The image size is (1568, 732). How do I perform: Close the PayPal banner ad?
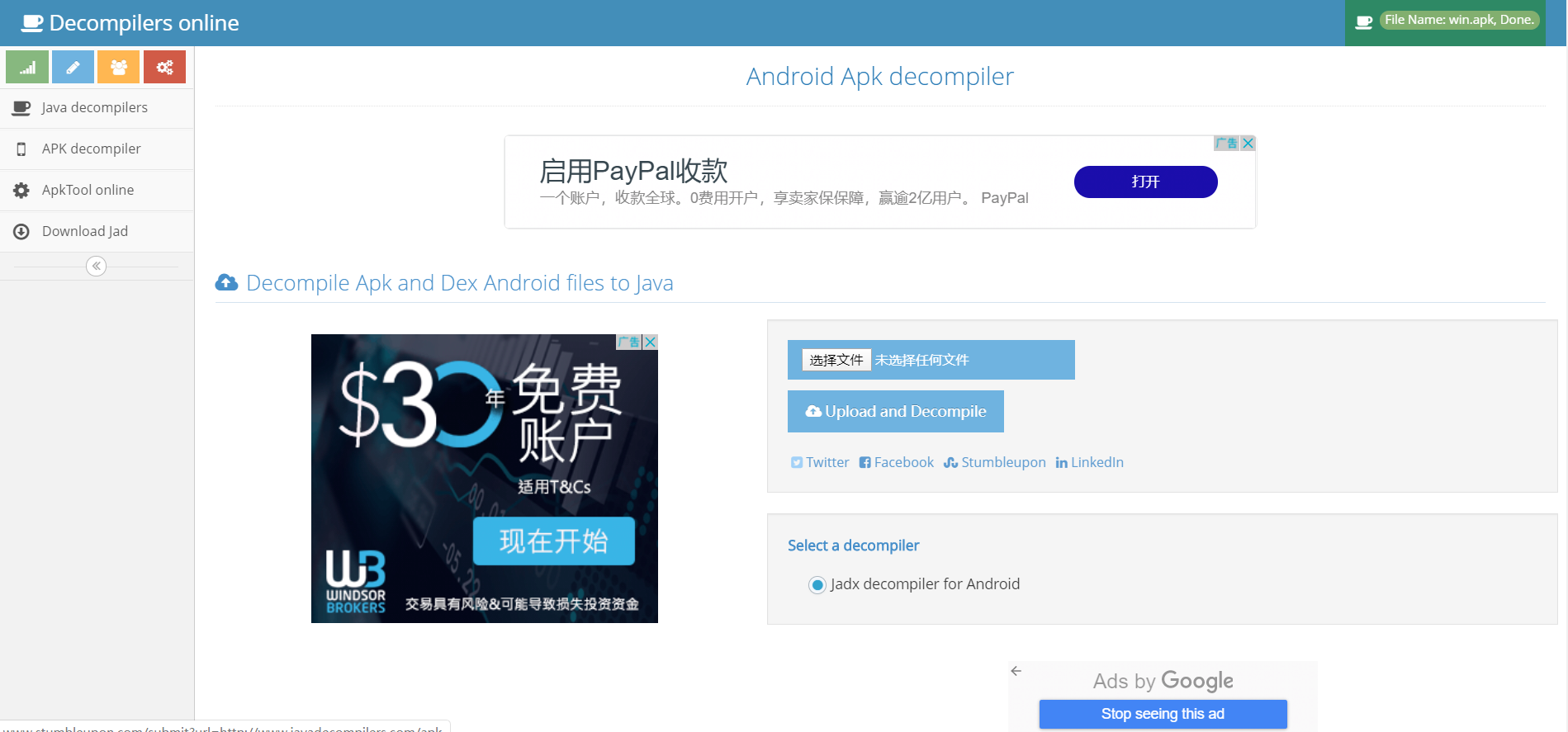[1248, 144]
